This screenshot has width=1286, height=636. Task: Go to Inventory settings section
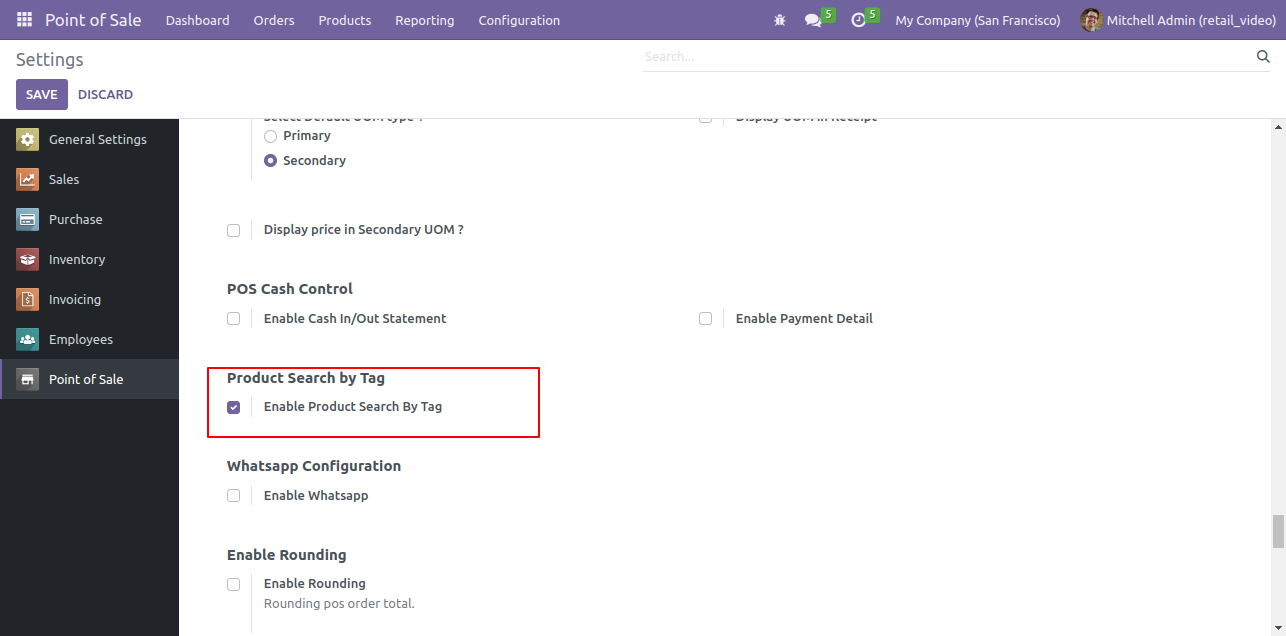(89, 260)
